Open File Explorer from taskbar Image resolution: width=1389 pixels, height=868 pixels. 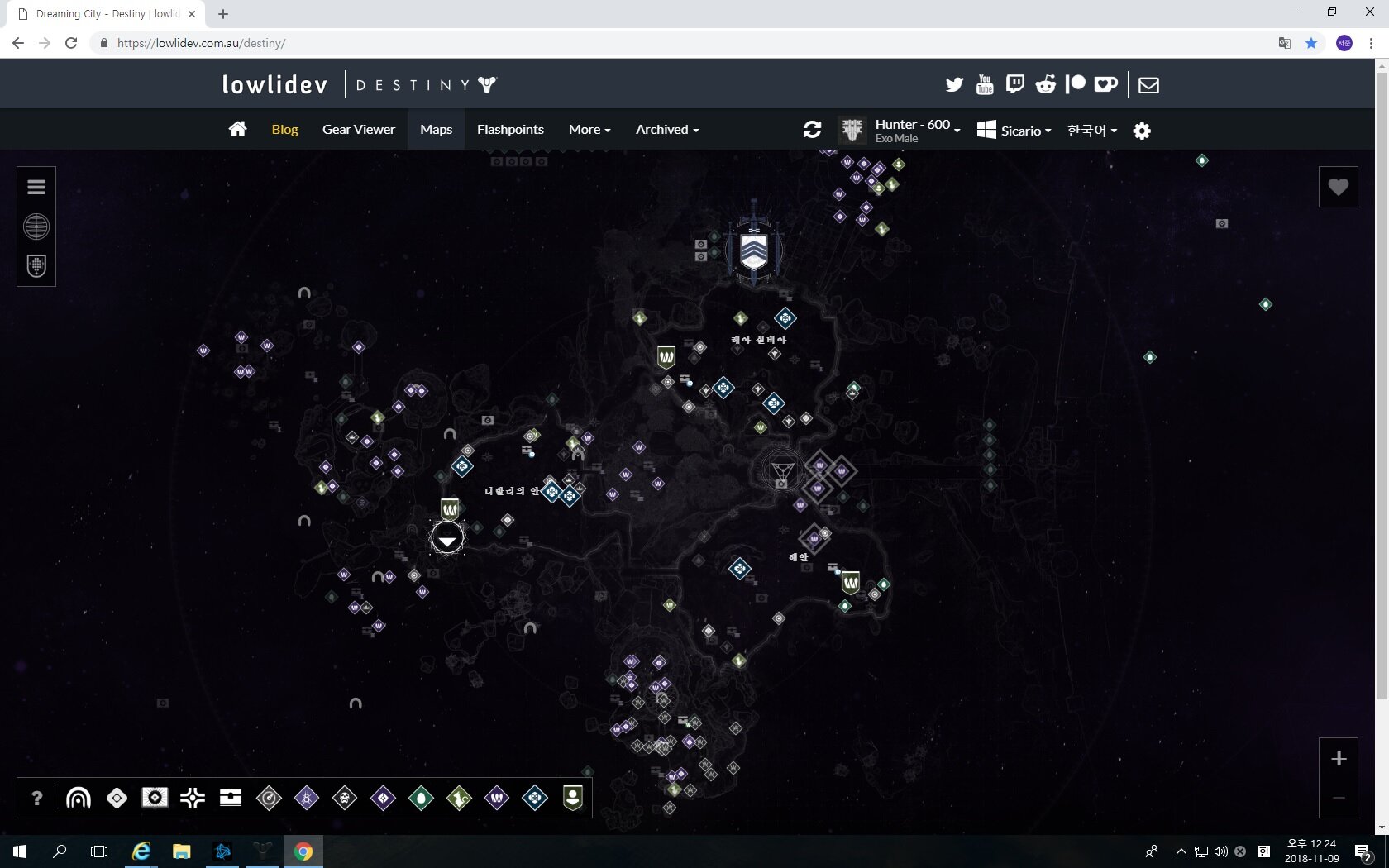(182, 851)
